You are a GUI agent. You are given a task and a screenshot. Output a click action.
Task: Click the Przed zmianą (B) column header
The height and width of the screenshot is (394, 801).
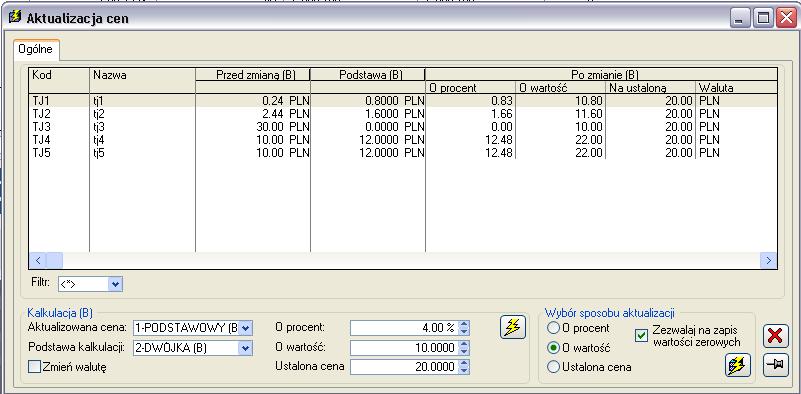[x=253, y=75]
